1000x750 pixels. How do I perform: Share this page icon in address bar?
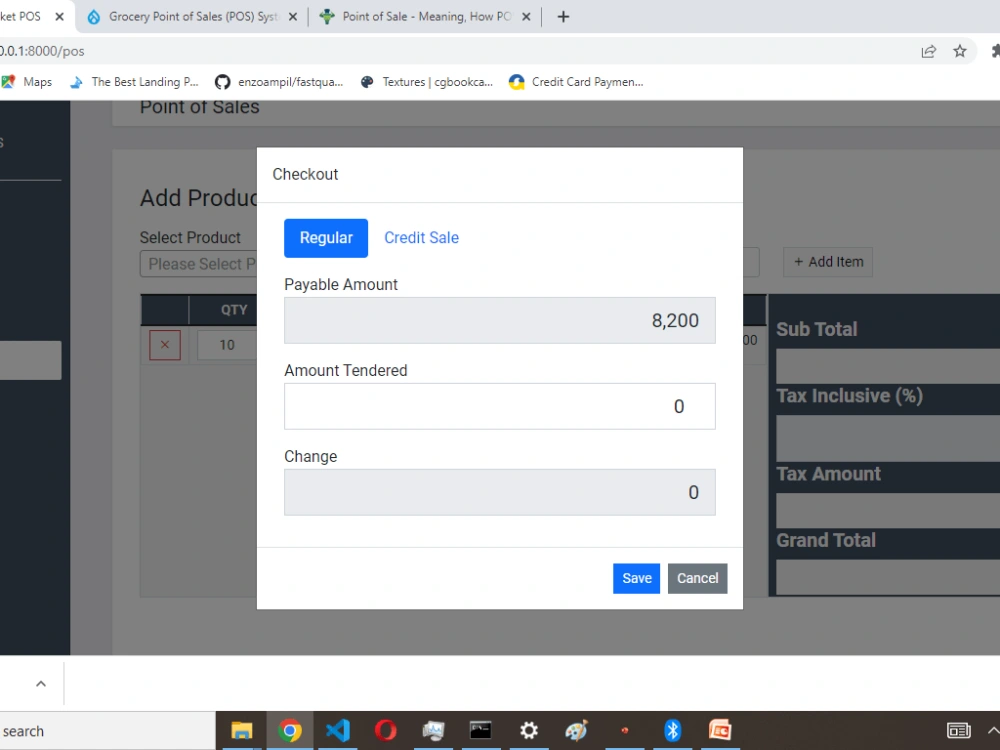(929, 52)
